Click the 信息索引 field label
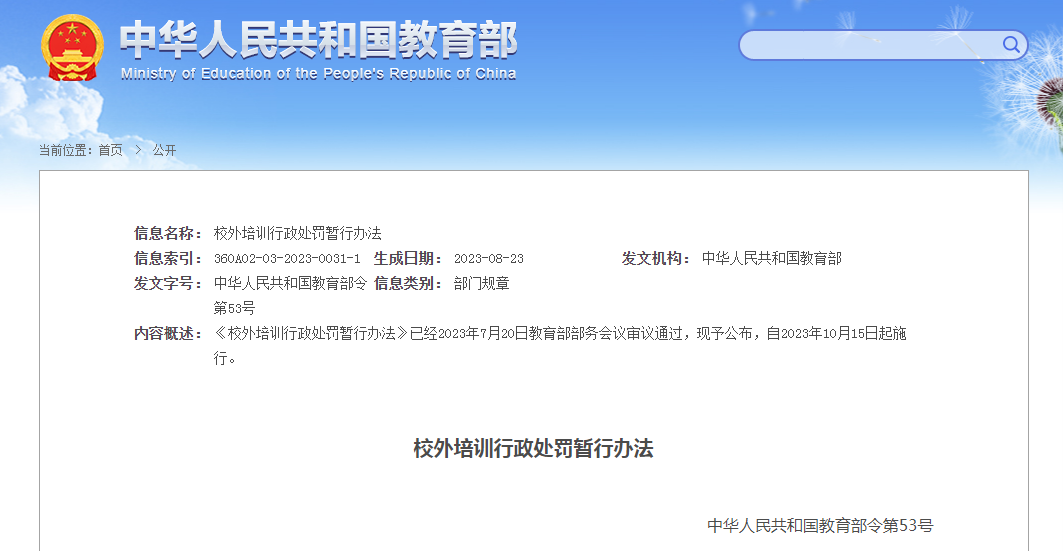 click(169, 258)
